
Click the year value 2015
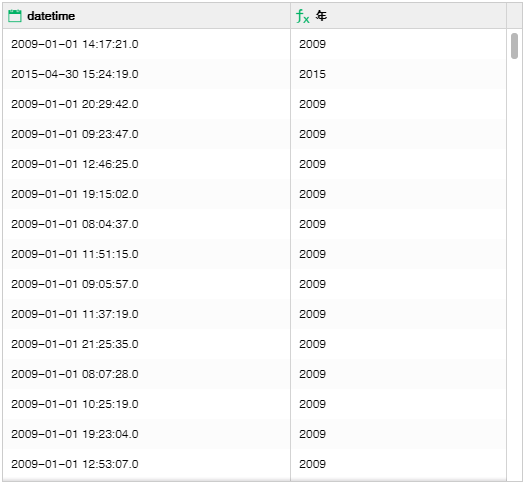pyautogui.click(x=313, y=74)
